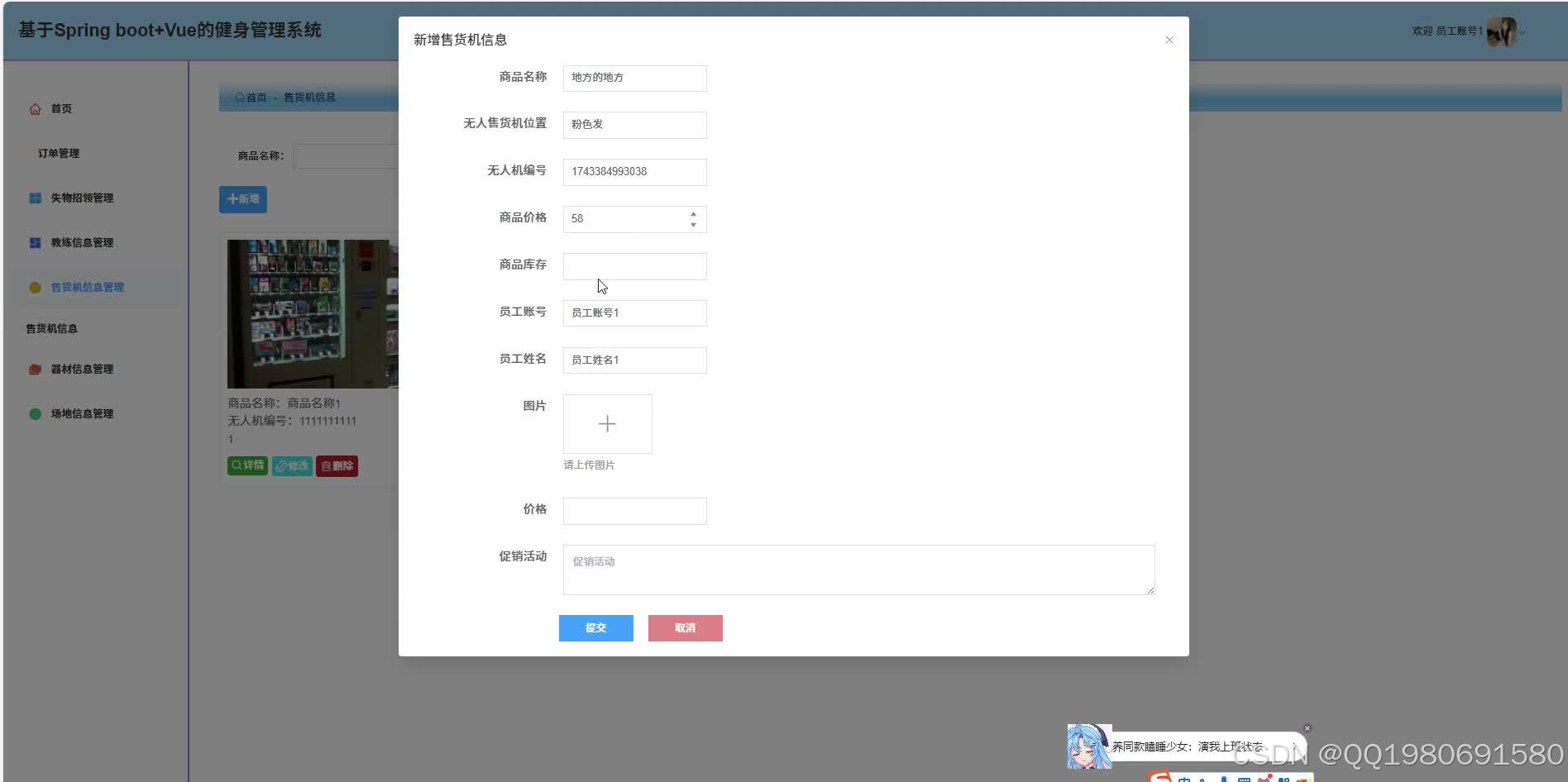Open the 订单管理 menu section

click(x=57, y=152)
